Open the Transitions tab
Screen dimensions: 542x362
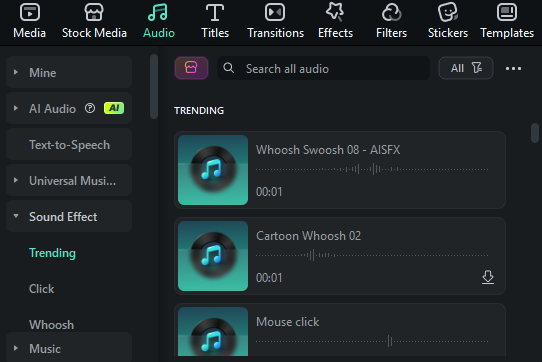click(275, 21)
